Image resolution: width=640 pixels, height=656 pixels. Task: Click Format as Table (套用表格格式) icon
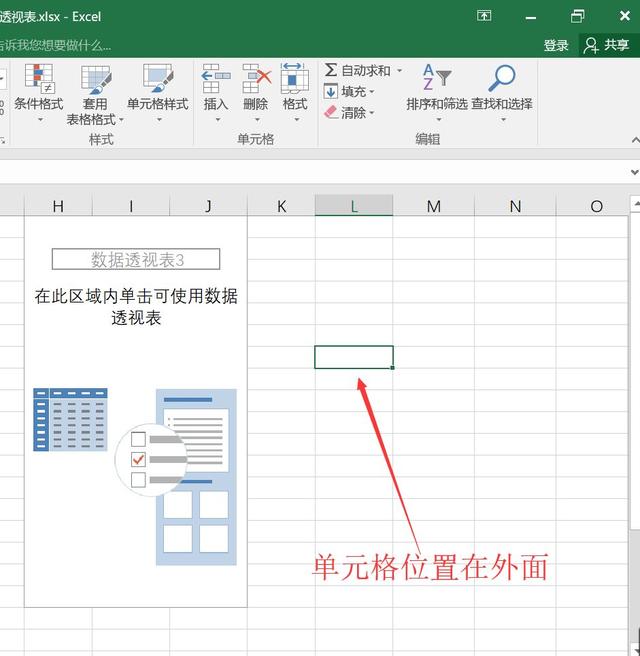95,79
